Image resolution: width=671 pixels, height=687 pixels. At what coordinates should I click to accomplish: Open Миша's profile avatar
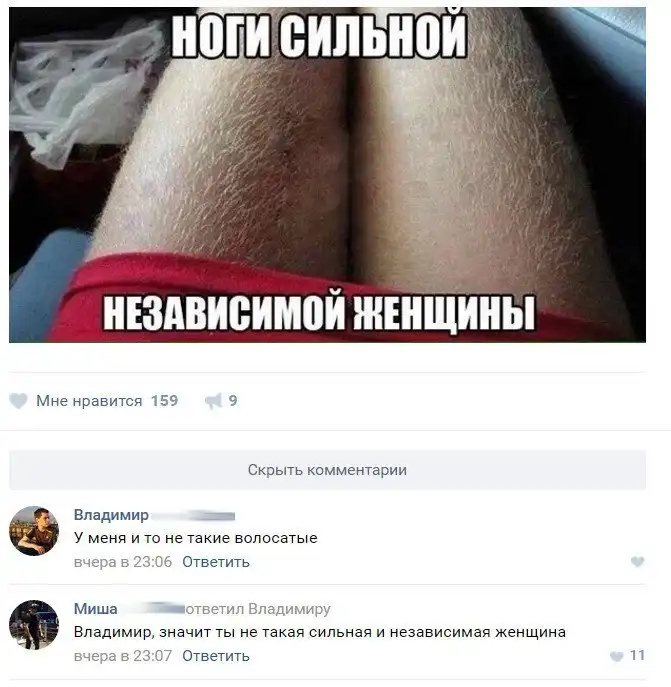pos(34,624)
